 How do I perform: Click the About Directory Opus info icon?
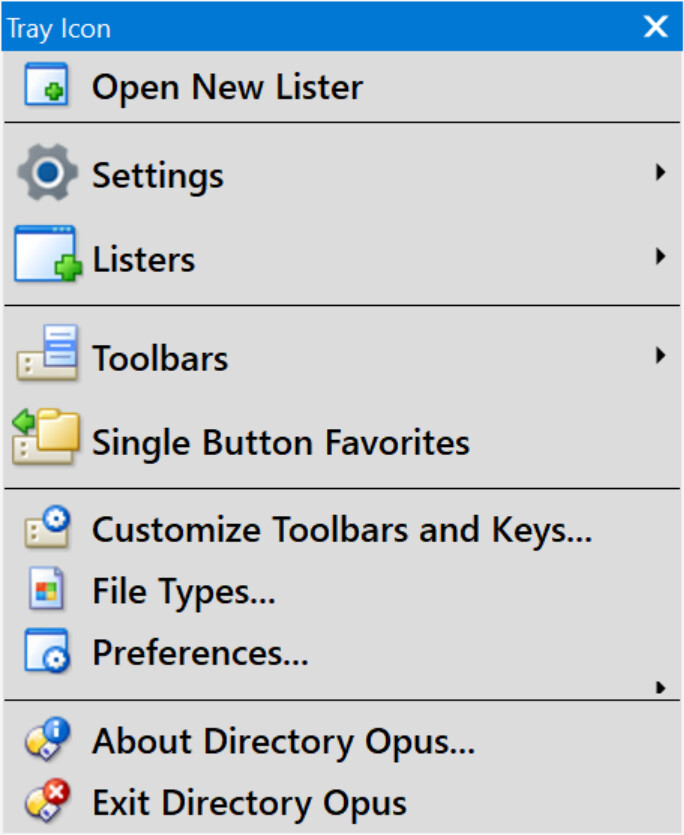47,741
